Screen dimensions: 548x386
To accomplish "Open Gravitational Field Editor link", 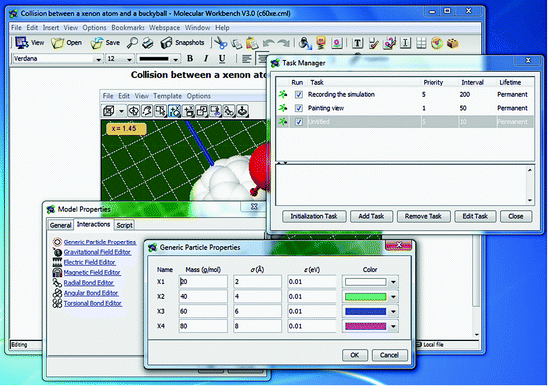I will (97, 252).
